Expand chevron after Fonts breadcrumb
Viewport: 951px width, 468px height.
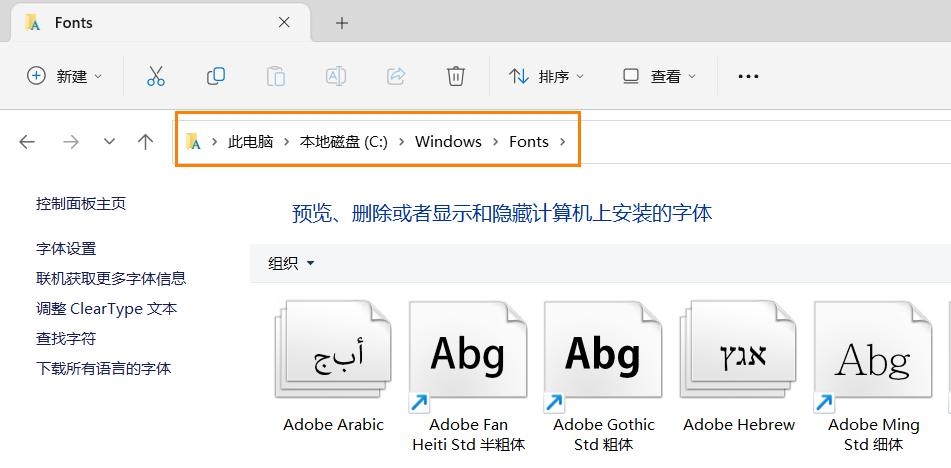point(563,142)
